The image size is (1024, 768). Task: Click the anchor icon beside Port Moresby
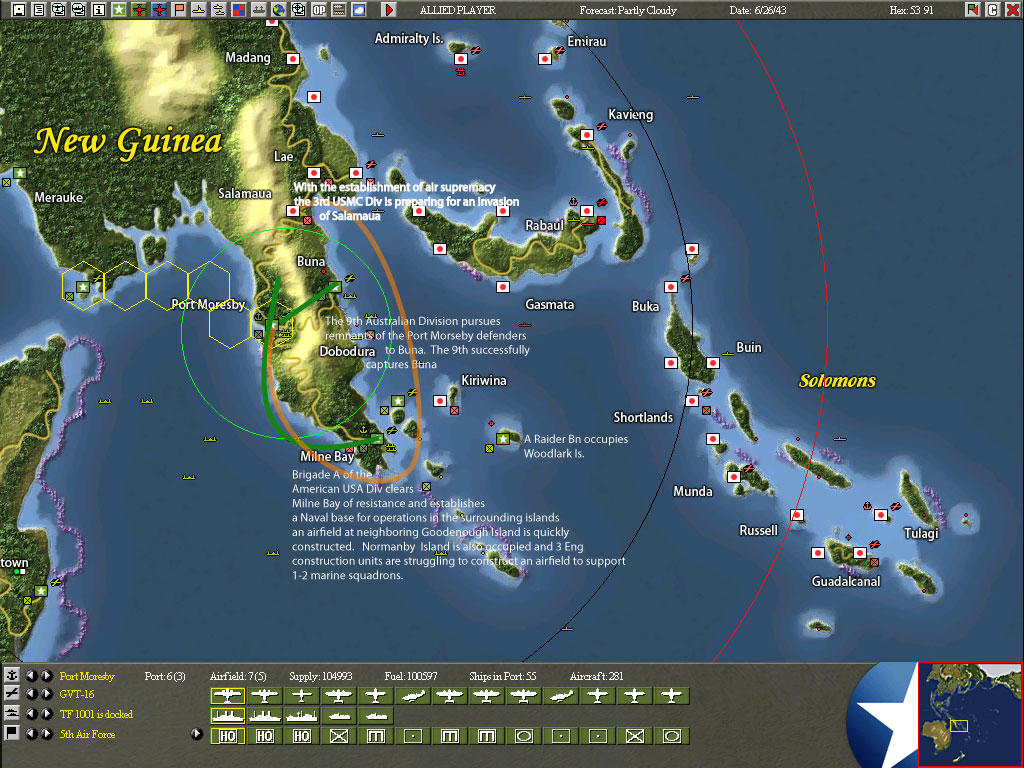11,676
